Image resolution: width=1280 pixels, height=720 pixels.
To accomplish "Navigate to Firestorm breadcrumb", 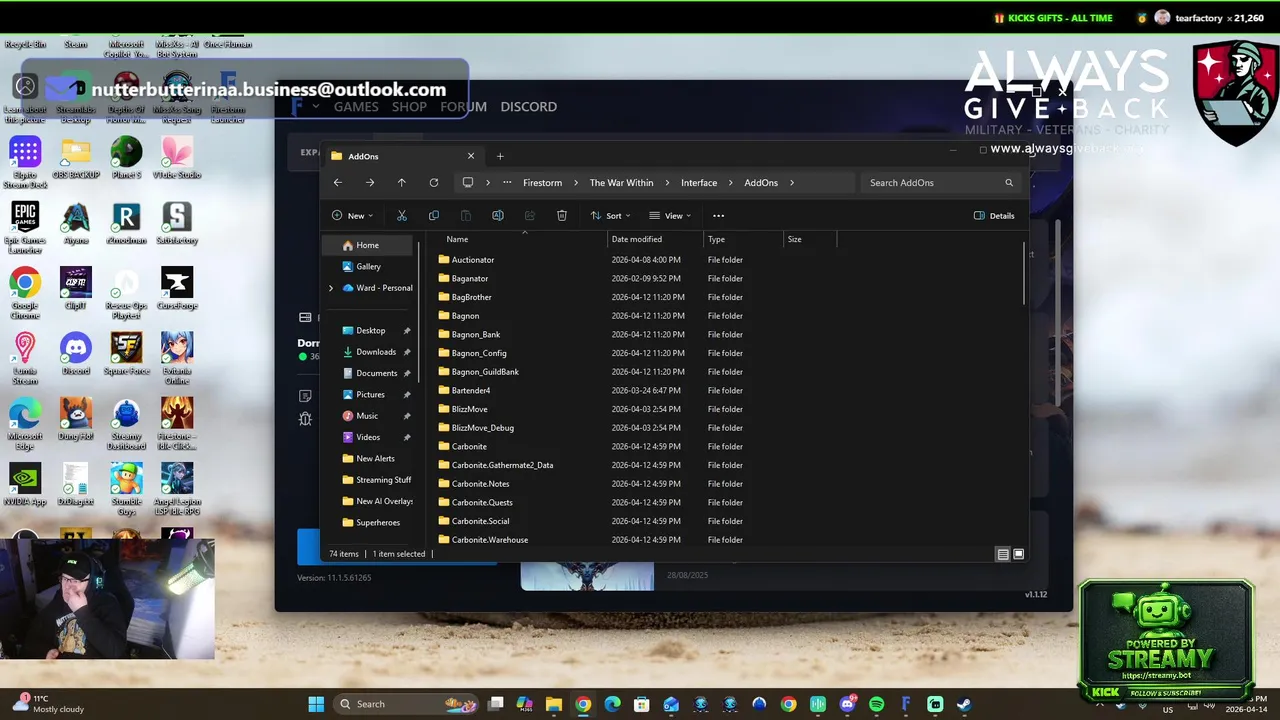I will 542,183.
